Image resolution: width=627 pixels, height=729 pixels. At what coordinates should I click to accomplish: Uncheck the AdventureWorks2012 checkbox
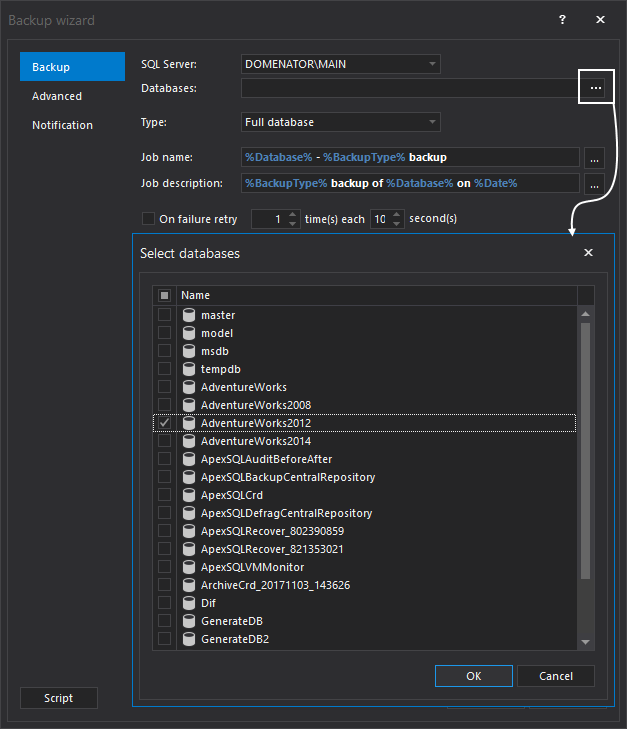164,423
